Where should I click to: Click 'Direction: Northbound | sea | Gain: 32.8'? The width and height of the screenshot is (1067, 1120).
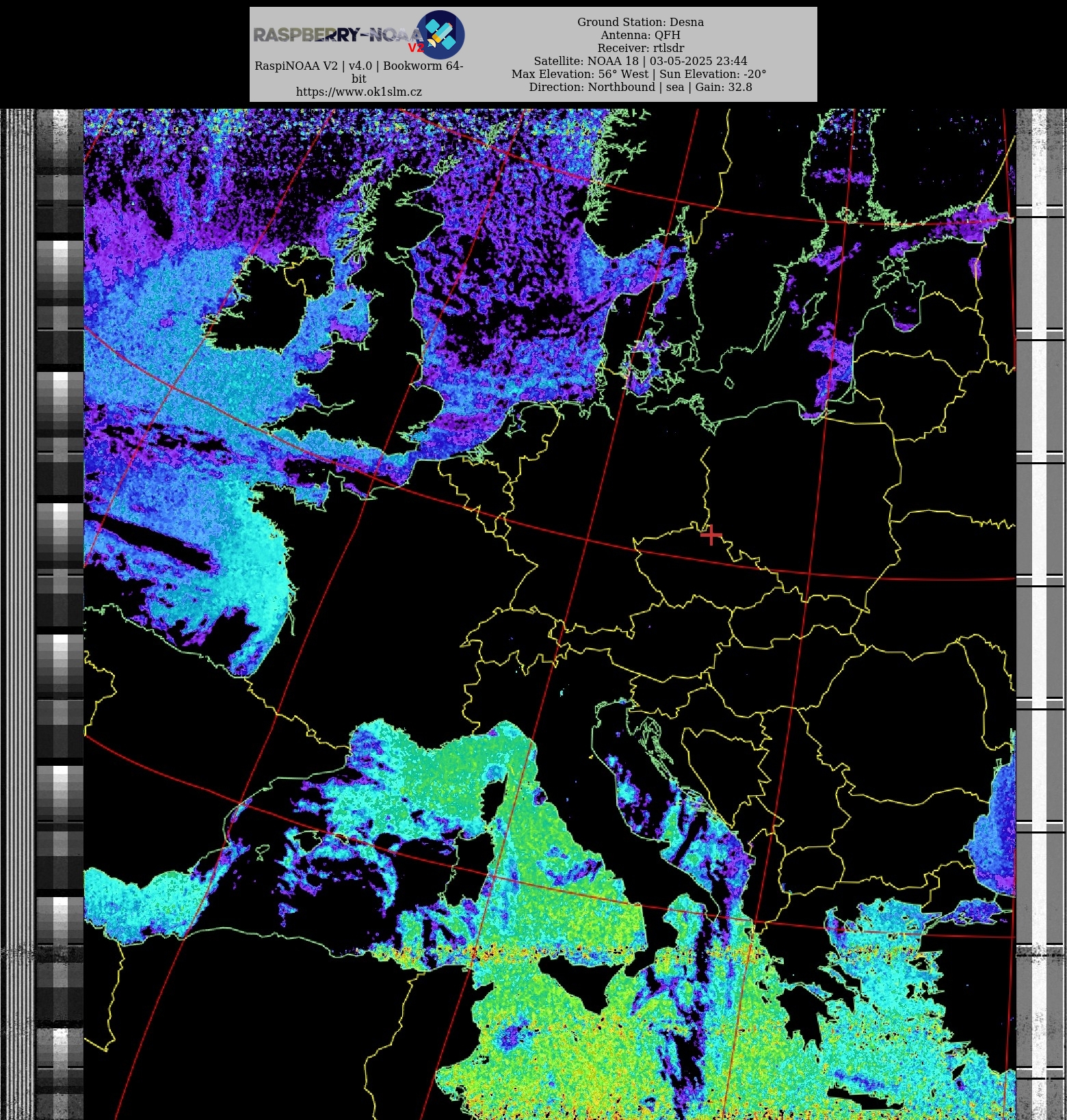(640, 87)
